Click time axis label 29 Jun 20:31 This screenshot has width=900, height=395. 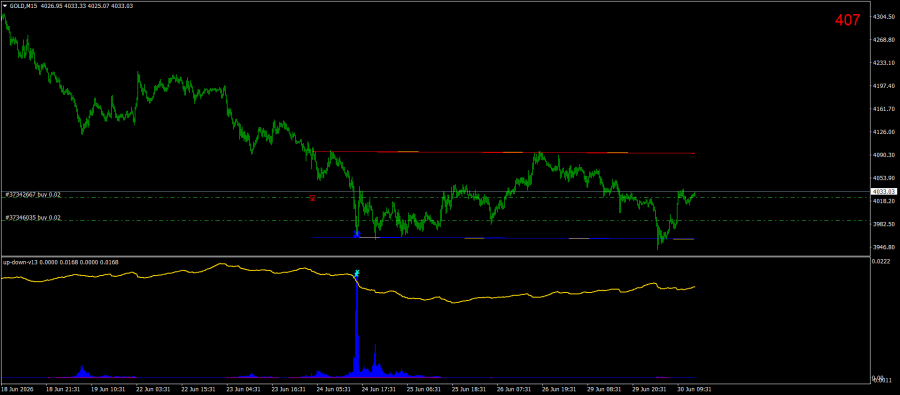pyautogui.click(x=648, y=389)
